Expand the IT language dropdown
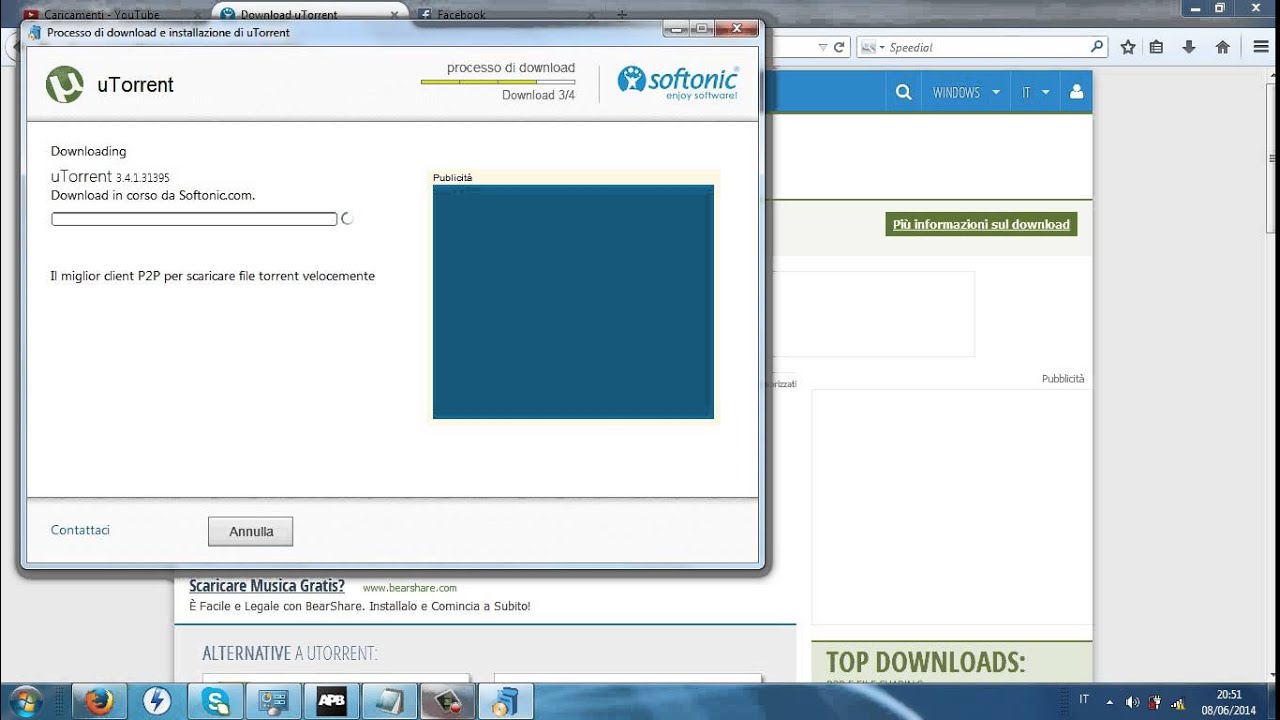Image resolution: width=1280 pixels, height=720 pixels. (1036, 92)
